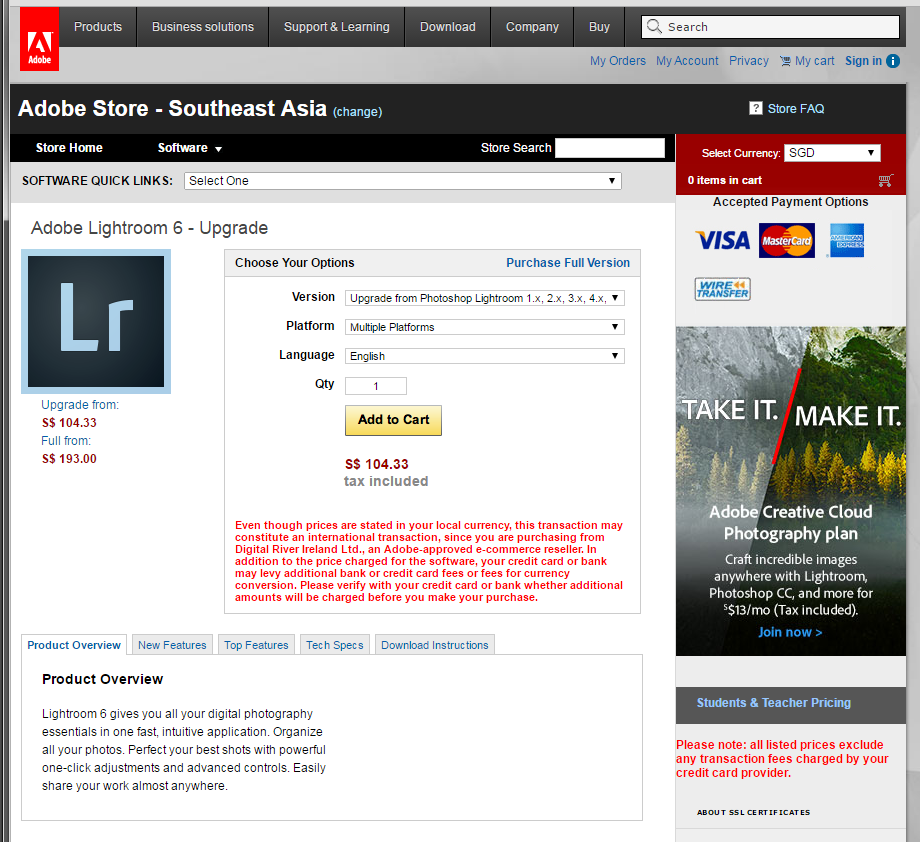Click the Lightroom Lr product image
Viewport: 920px width, 842px height.
(x=96, y=322)
